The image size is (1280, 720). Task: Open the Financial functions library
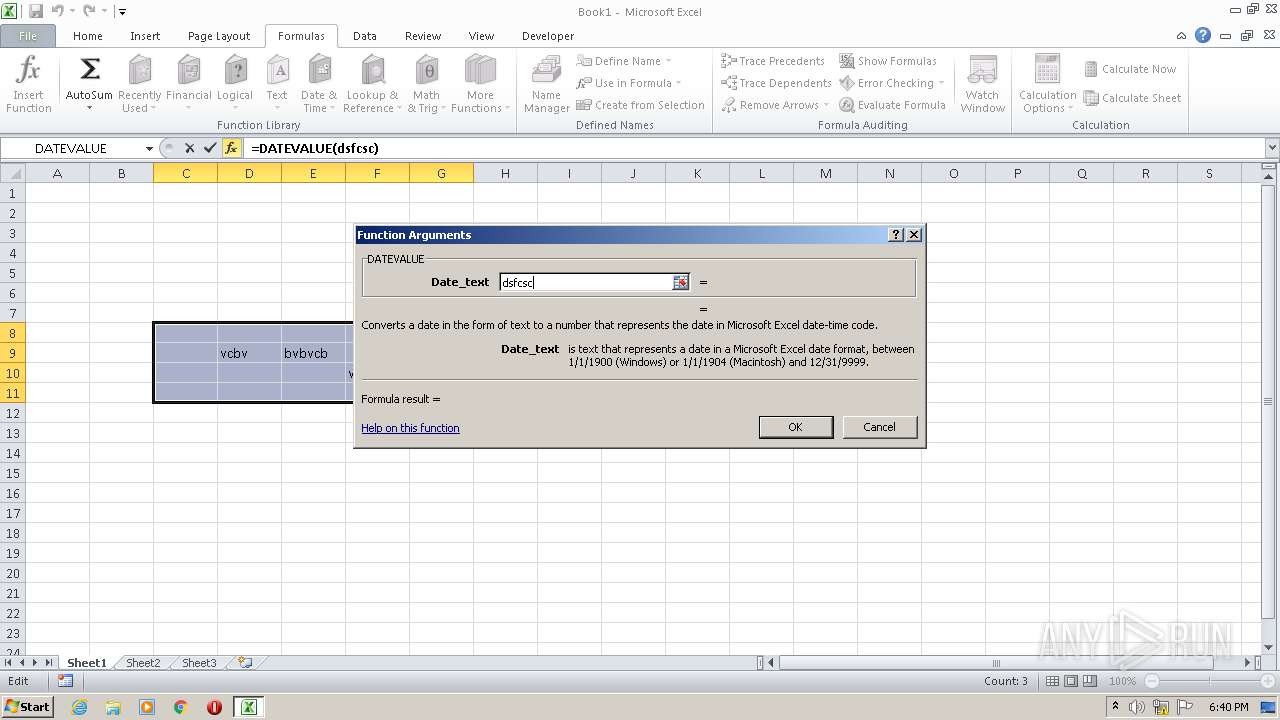188,85
